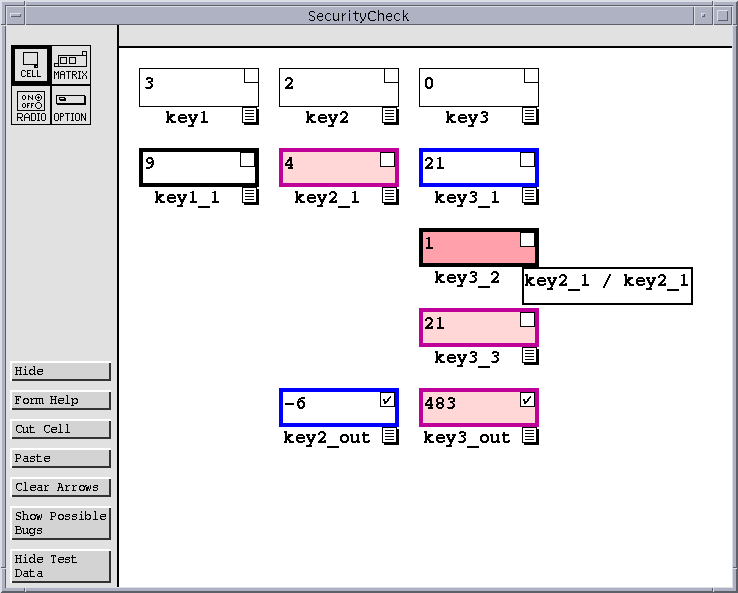Open the formula icon beside key3_3

point(530,356)
